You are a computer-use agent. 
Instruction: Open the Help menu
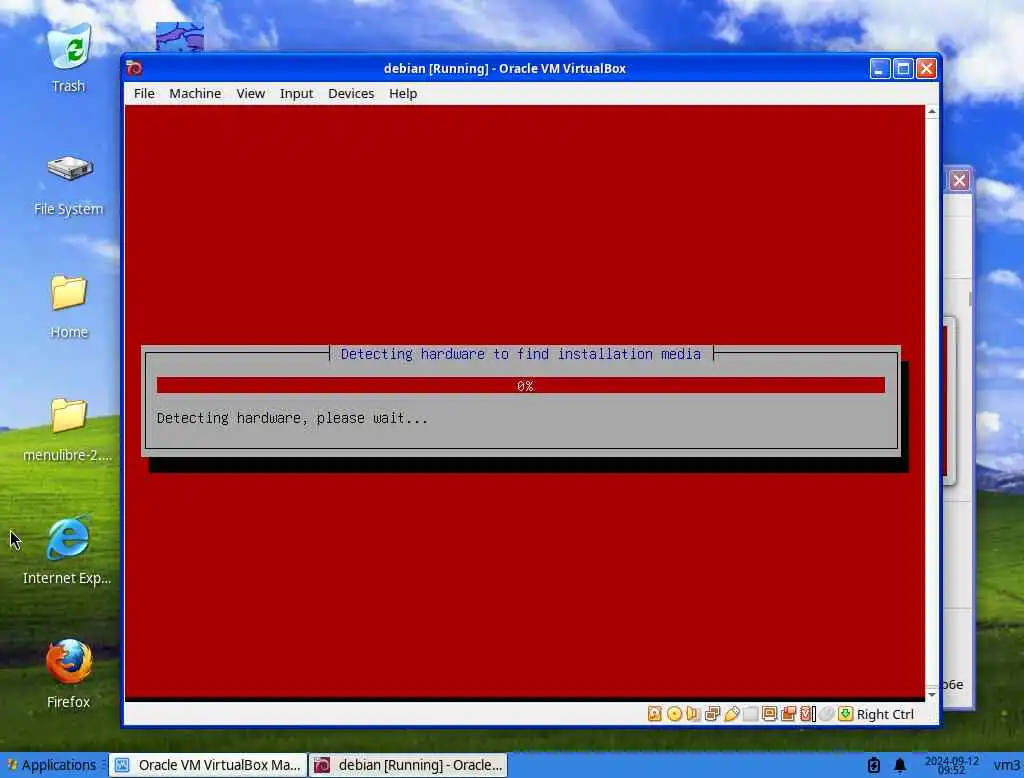pyautogui.click(x=403, y=93)
